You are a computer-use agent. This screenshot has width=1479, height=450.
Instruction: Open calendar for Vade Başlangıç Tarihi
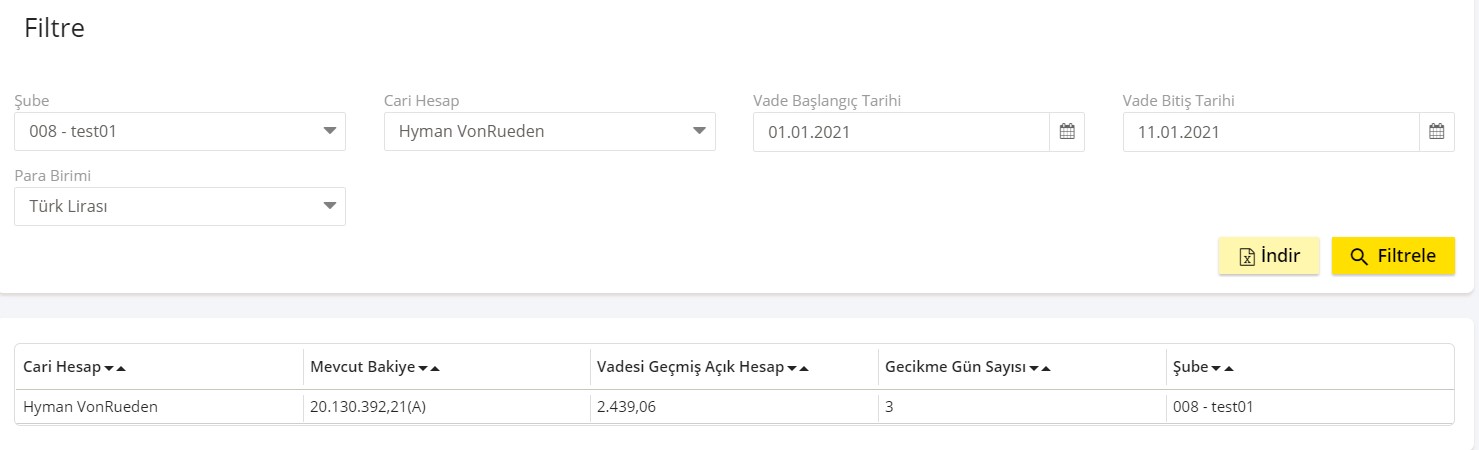pyautogui.click(x=1067, y=131)
